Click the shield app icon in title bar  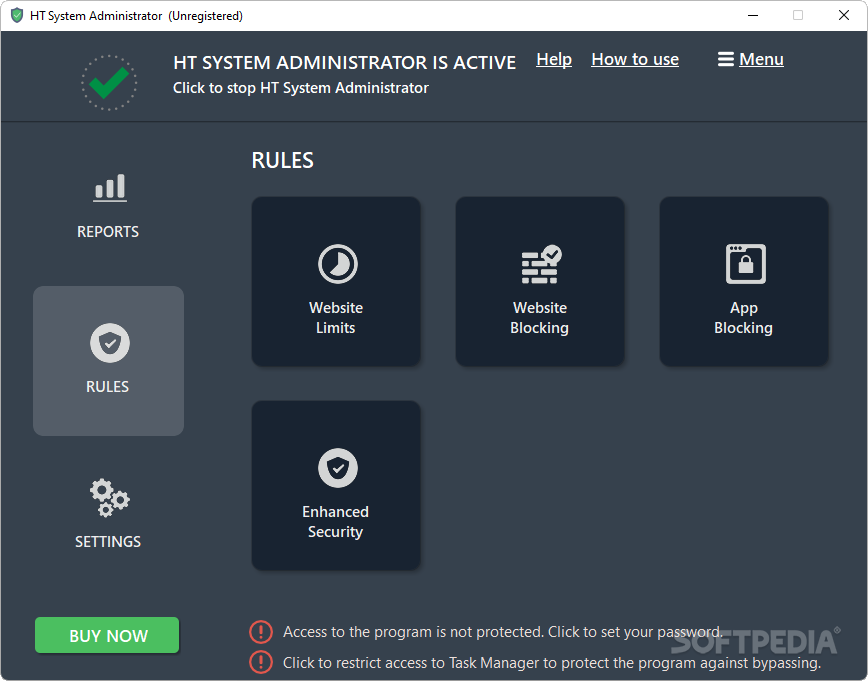click(x=17, y=16)
